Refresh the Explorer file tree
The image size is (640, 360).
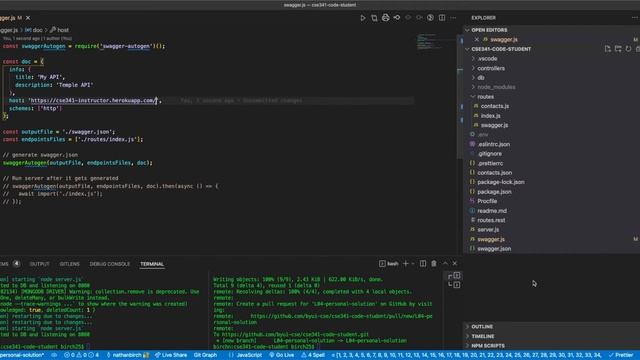pyautogui.click(x=628, y=49)
